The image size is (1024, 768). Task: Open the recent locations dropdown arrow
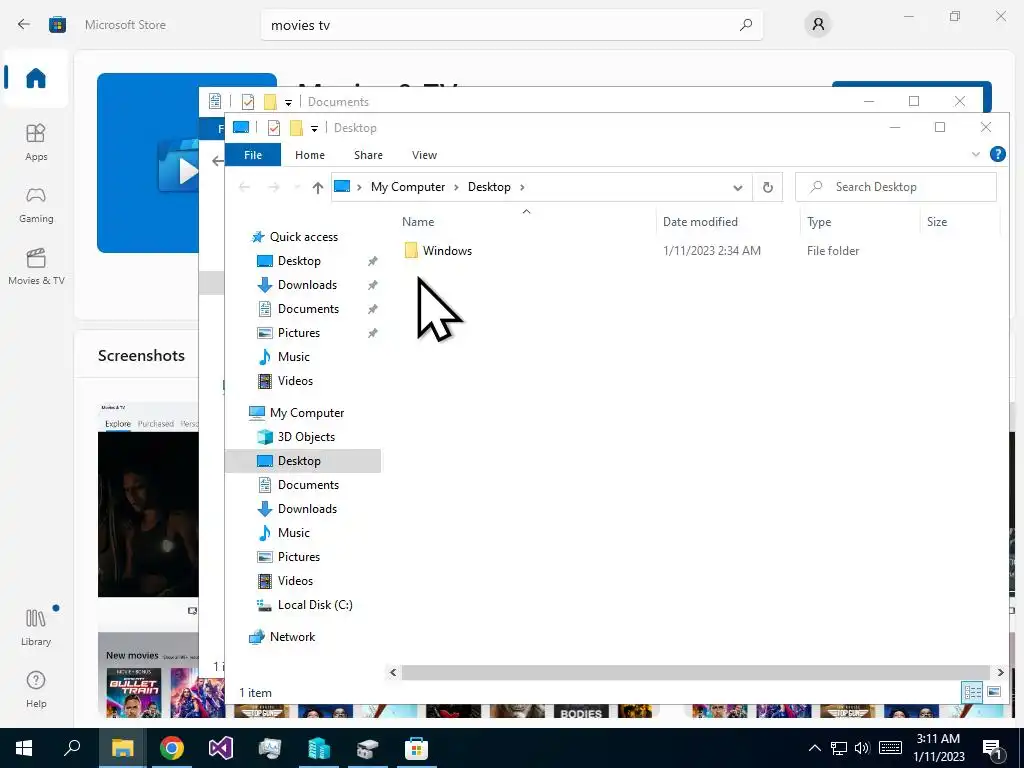[297, 187]
